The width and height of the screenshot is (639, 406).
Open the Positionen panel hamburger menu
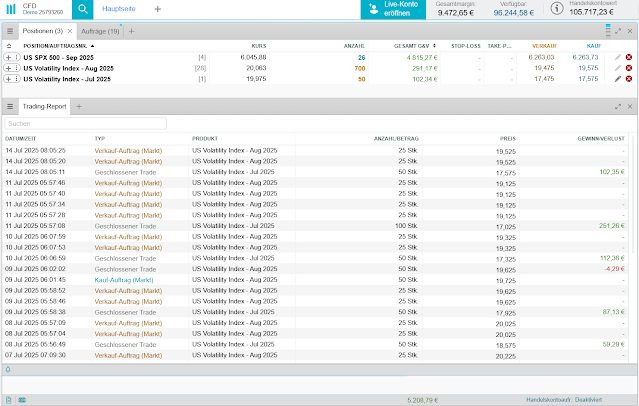(10, 31)
